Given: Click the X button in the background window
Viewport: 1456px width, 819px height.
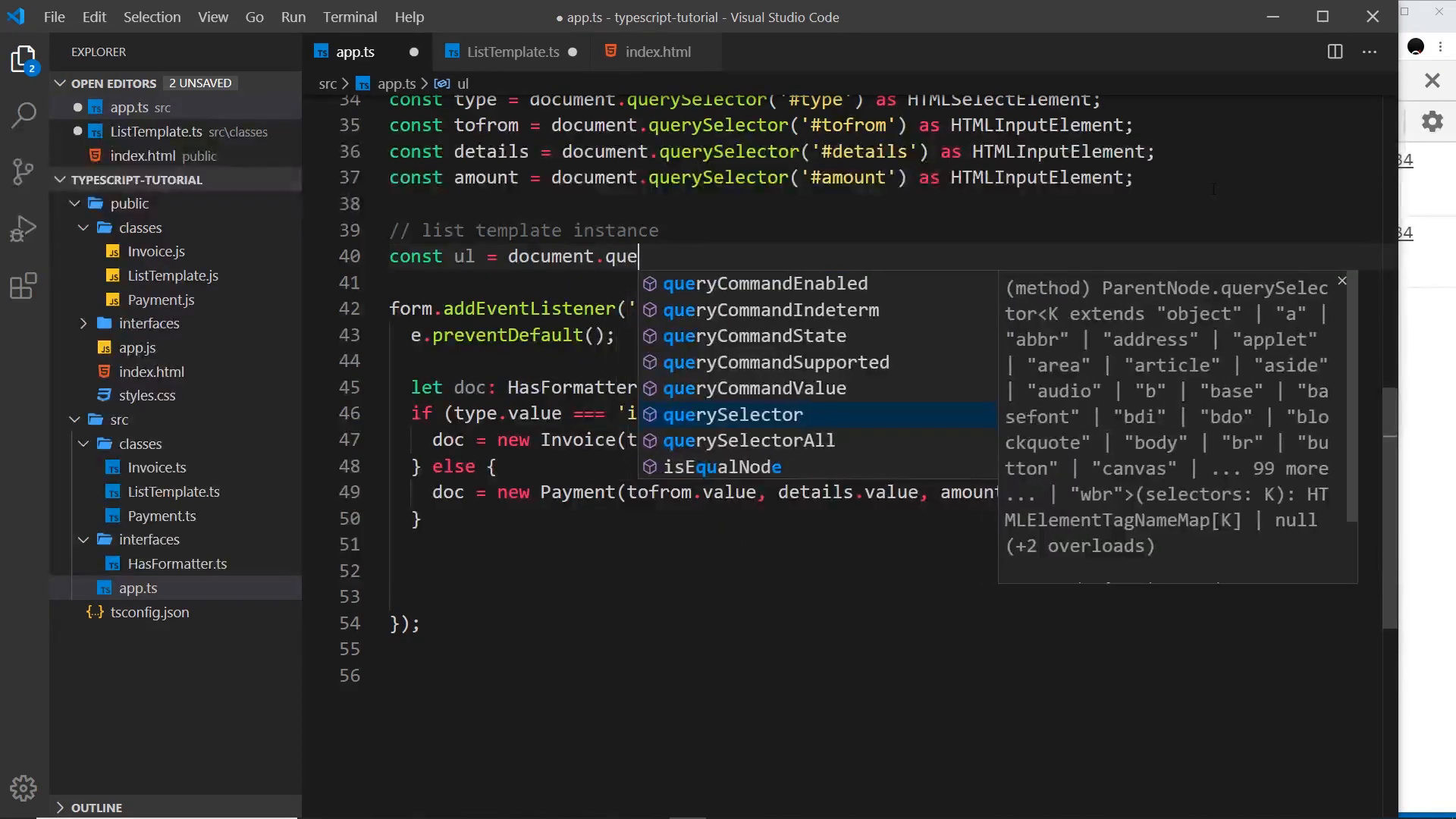Looking at the screenshot, I should (x=1432, y=80).
